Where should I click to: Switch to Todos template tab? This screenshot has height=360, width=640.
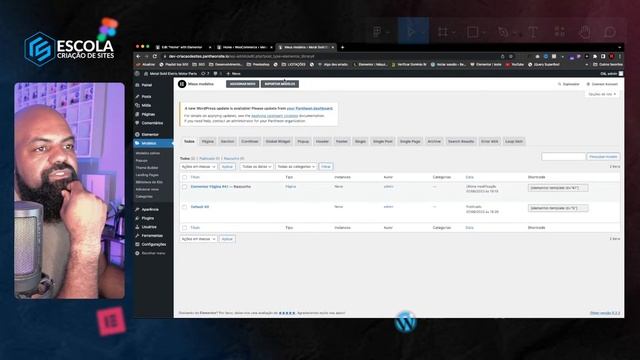(x=189, y=141)
